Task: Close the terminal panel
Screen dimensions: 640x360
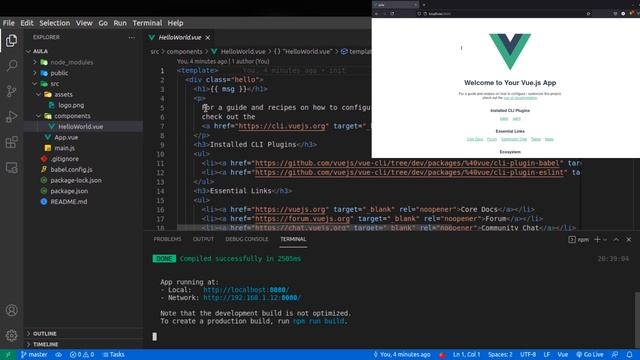Action: point(629,240)
